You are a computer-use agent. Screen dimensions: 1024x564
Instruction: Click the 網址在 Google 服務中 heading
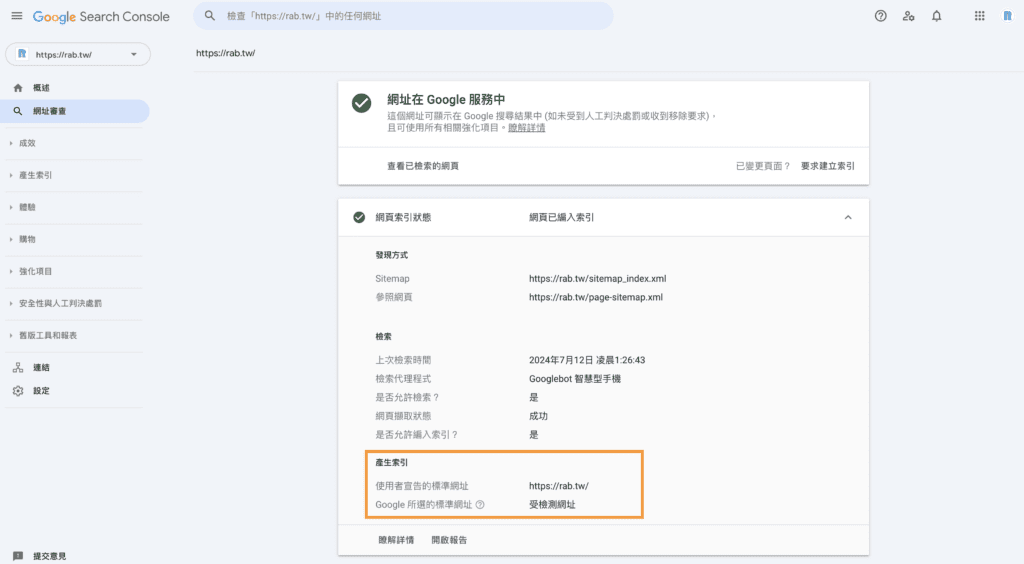[446, 99]
